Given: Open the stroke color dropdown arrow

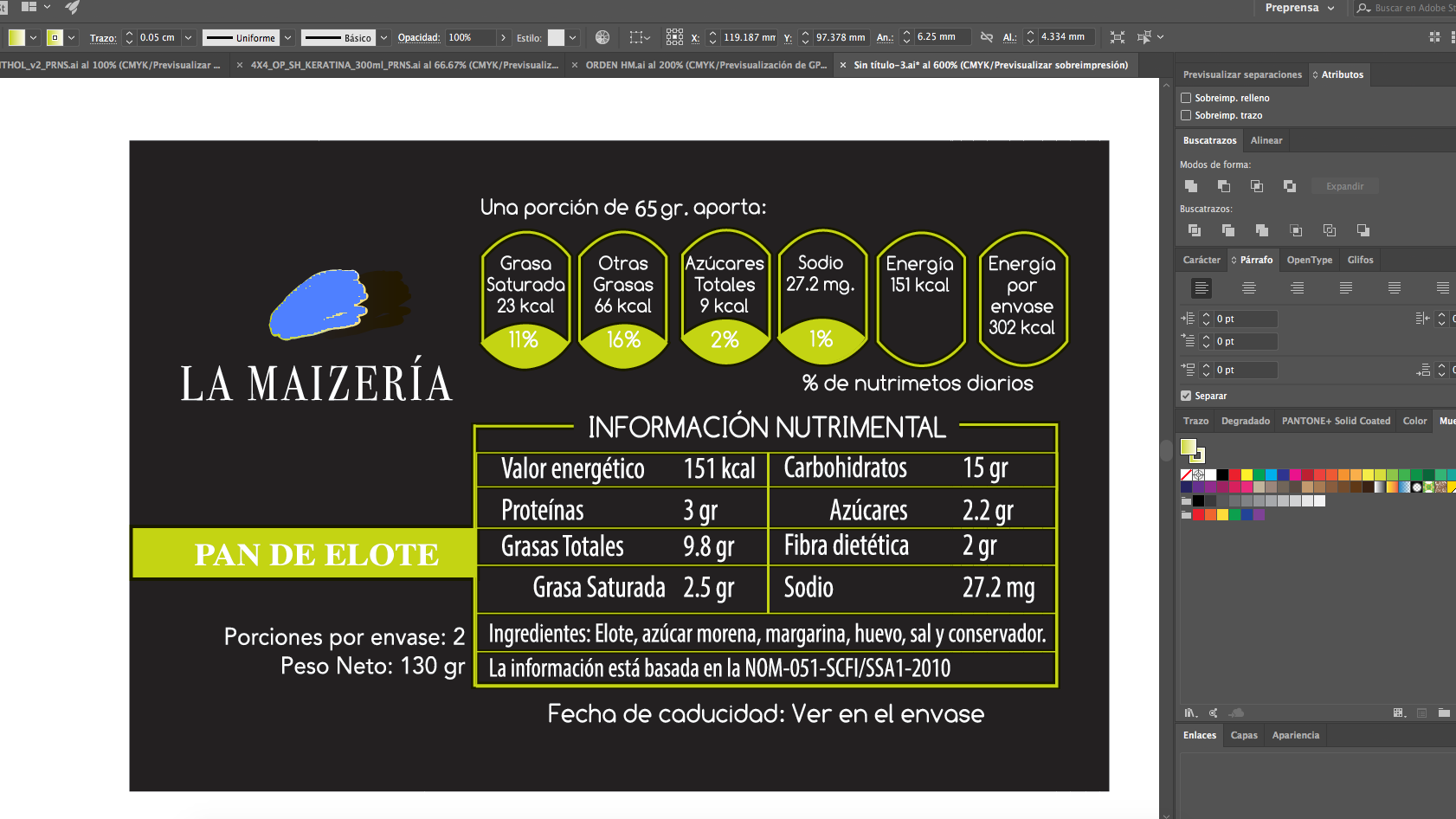Looking at the screenshot, I should (x=72, y=37).
